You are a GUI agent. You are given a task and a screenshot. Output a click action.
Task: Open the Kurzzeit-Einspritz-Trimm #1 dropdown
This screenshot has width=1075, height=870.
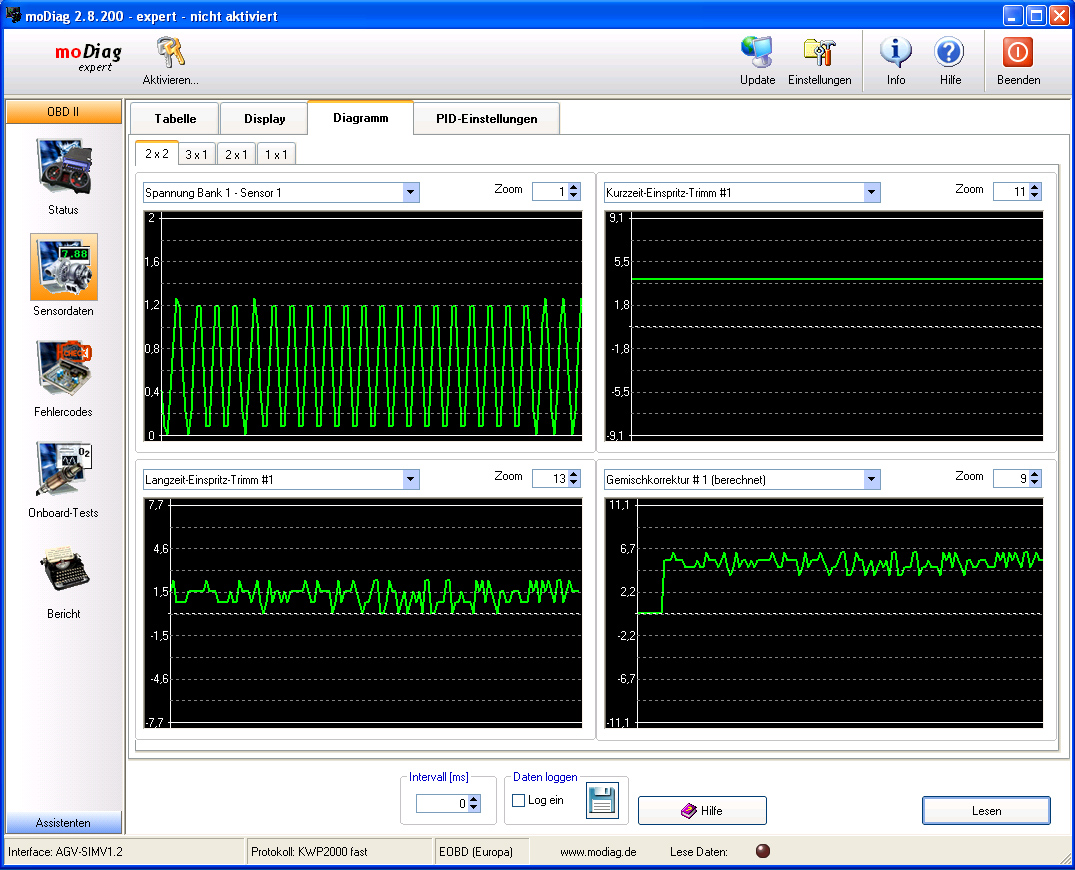pyautogui.click(x=871, y=193)
